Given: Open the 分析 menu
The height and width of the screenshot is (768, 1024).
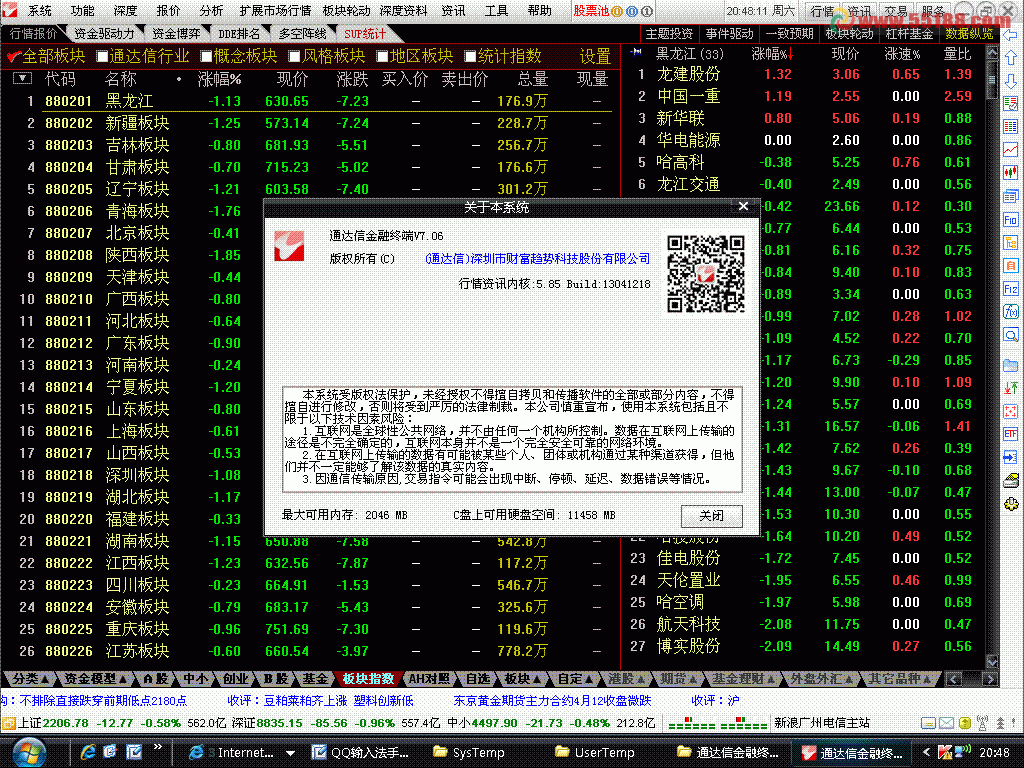Looking at the screenshot, I should tap(211, 10).
